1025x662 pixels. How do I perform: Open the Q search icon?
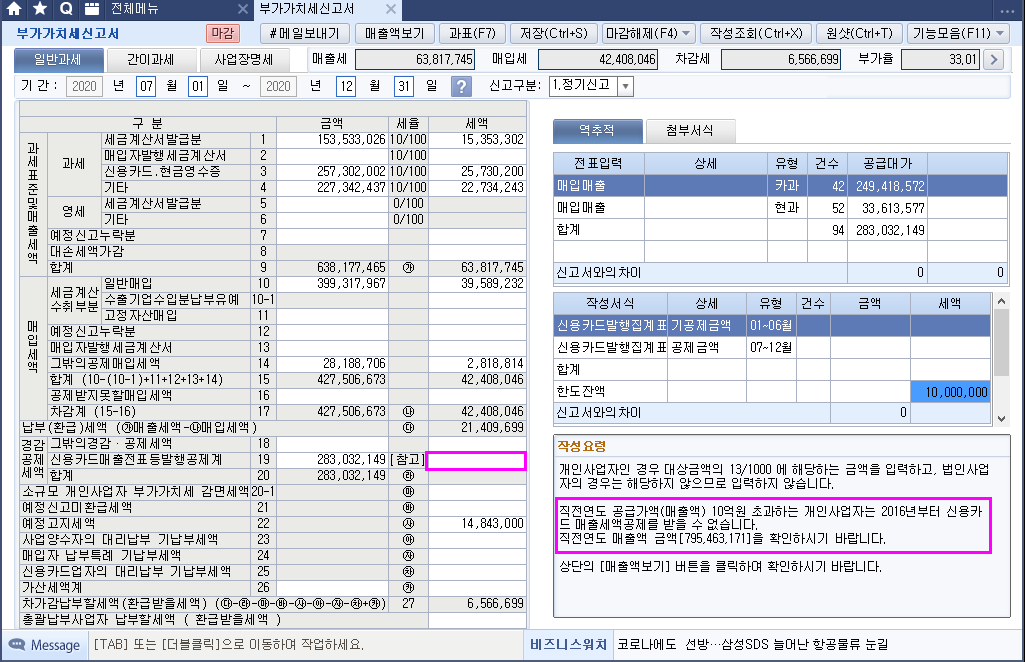[66, 8]
